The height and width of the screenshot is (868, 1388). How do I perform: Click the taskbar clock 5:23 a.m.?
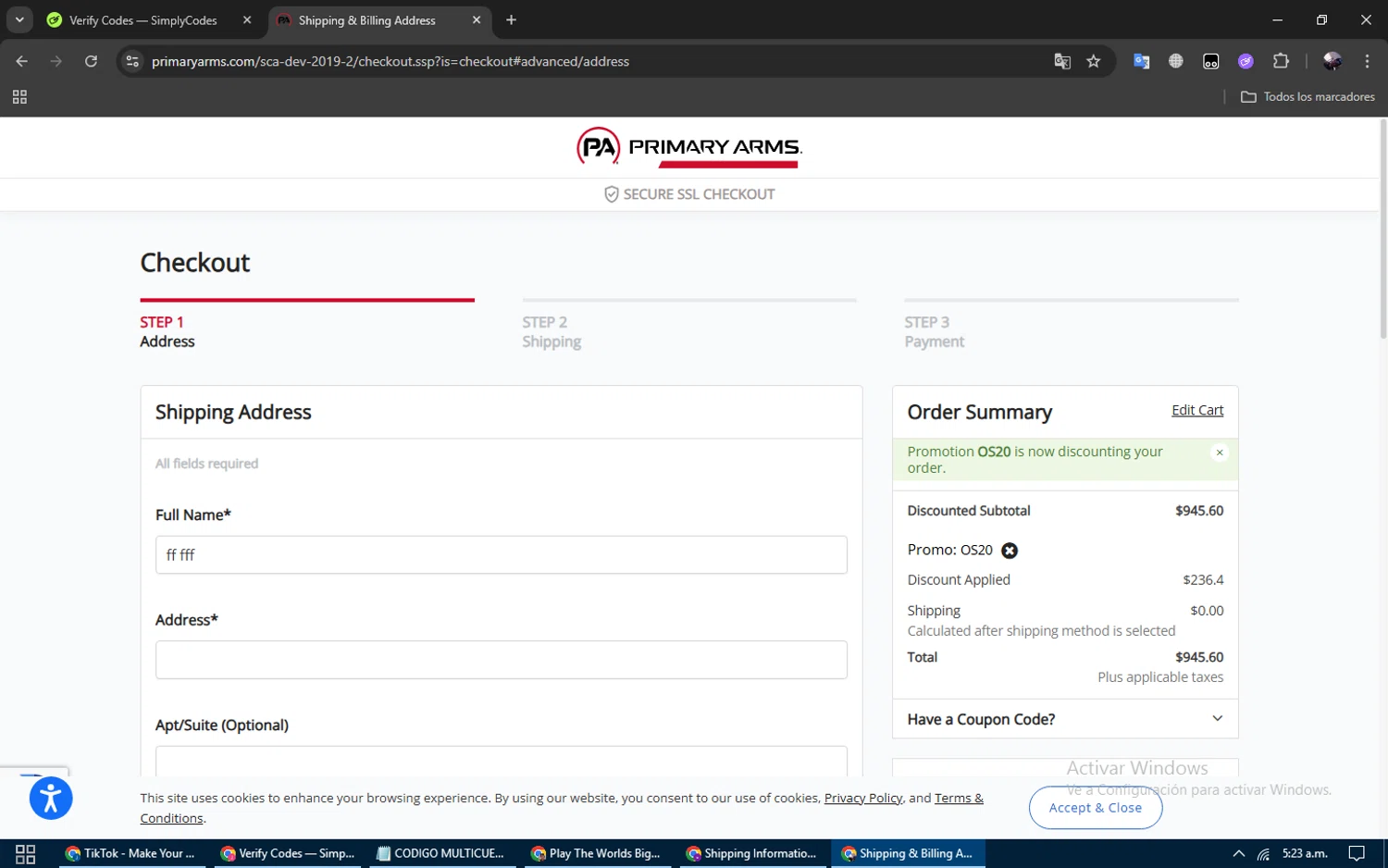[1305, 853]
